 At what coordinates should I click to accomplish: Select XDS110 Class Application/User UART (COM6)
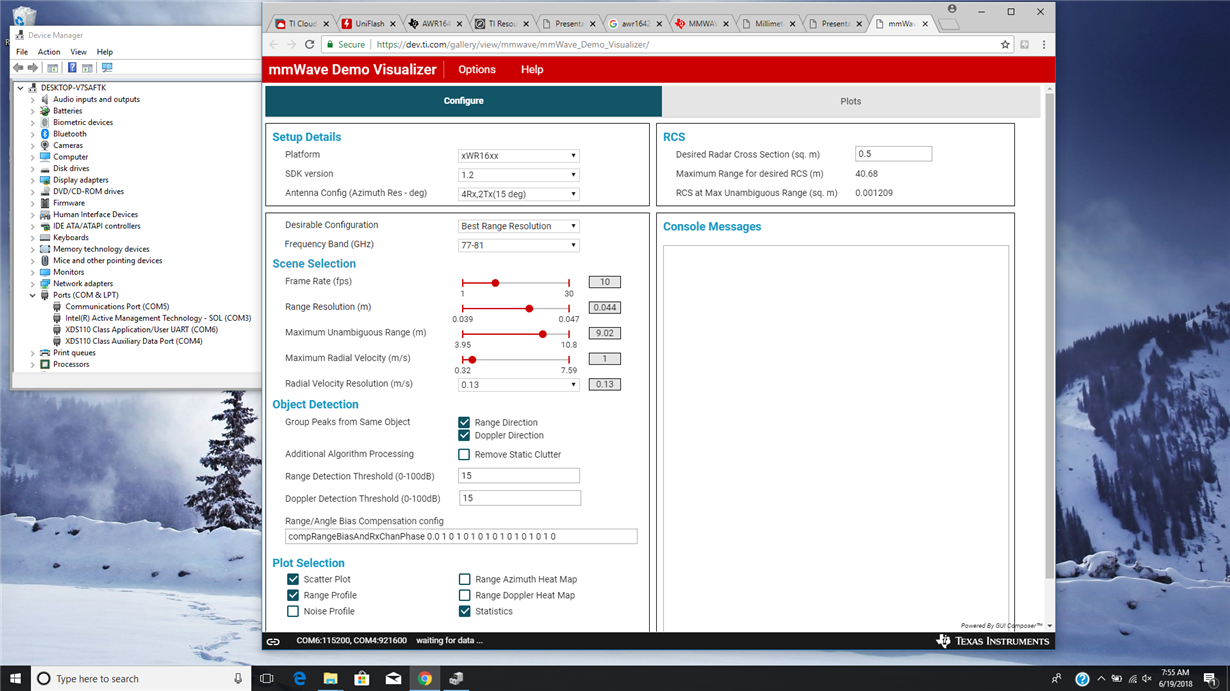[x=141, y=330]
